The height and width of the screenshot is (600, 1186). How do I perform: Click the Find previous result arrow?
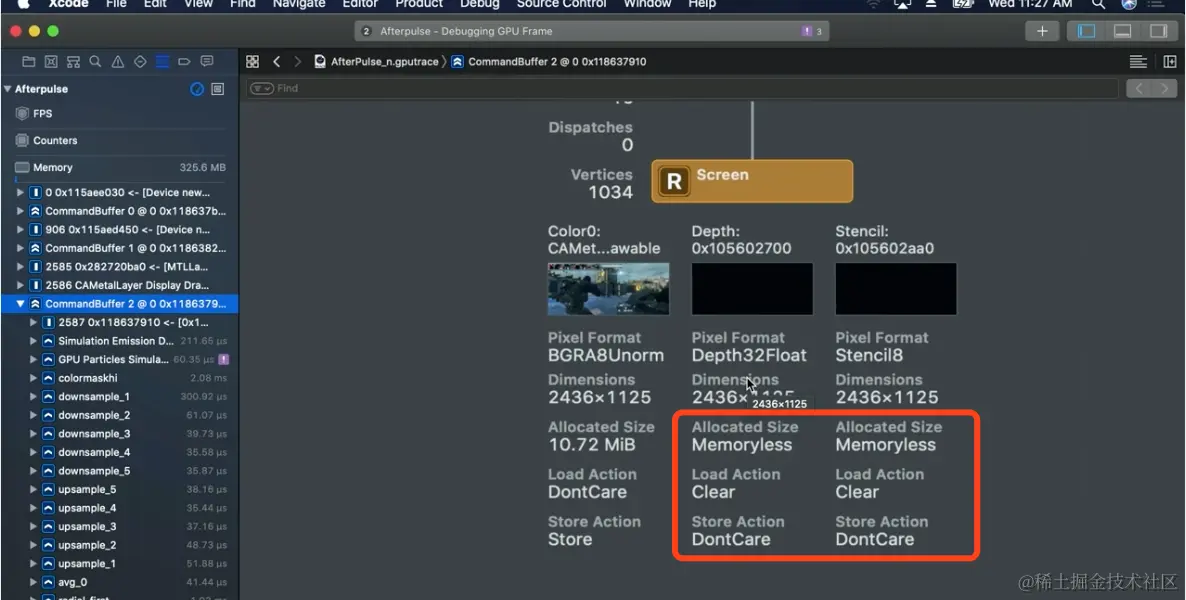click(x=1138, y=89)
